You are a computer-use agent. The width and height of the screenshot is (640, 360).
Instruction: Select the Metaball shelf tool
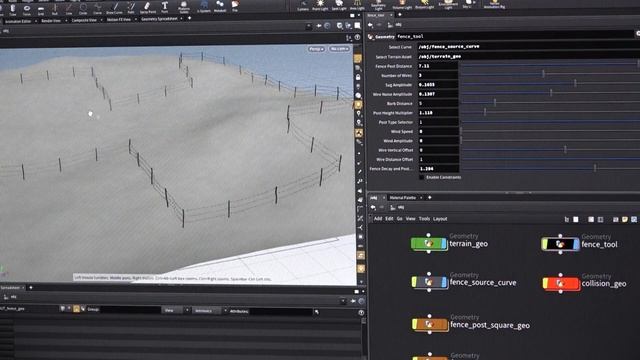click(220, 6)
